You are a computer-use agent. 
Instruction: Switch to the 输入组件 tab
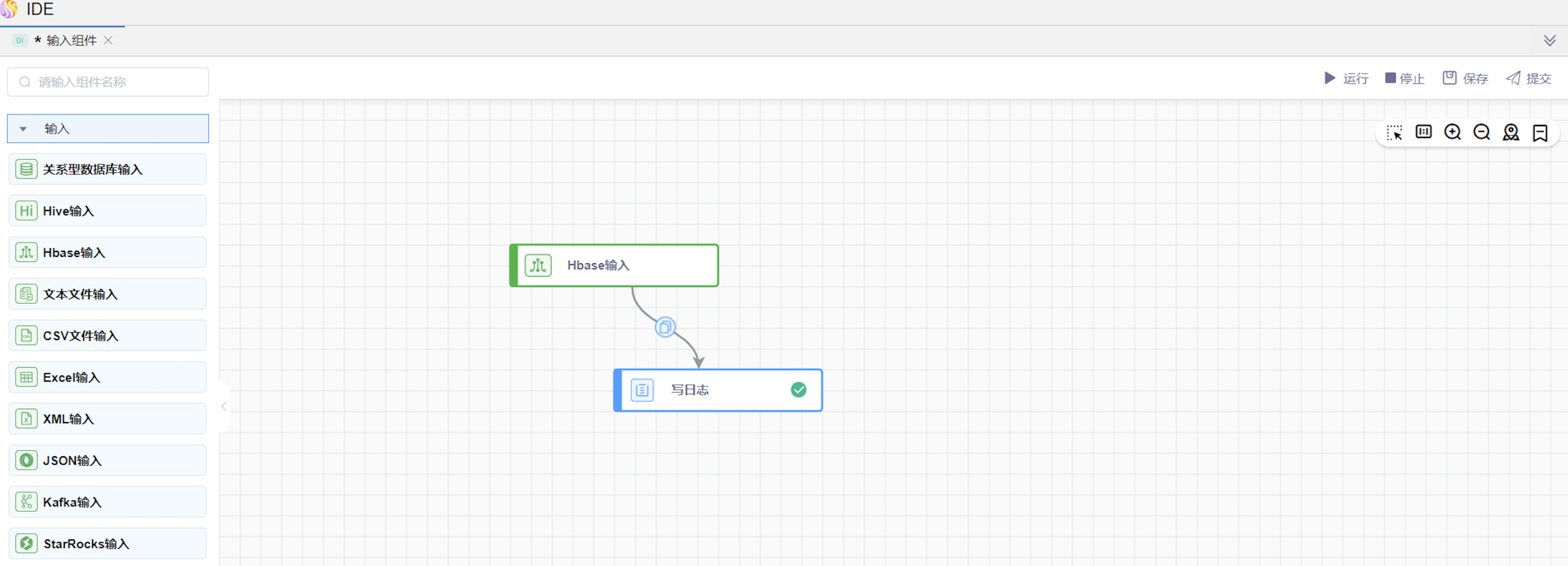(x=71, y=41)
